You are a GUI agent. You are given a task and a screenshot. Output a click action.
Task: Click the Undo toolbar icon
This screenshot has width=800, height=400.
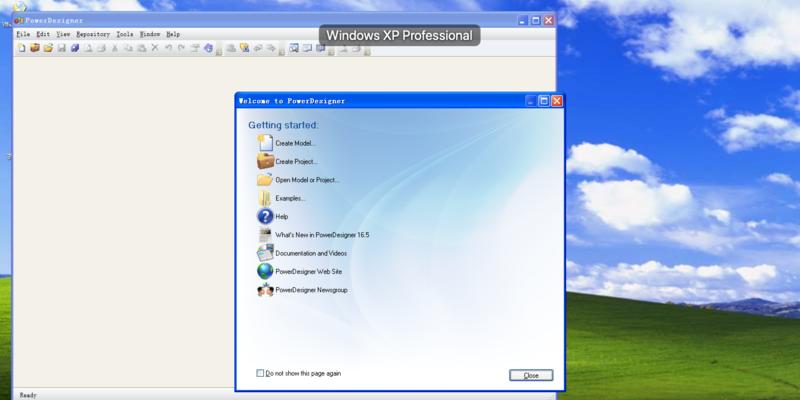point(168,48)
